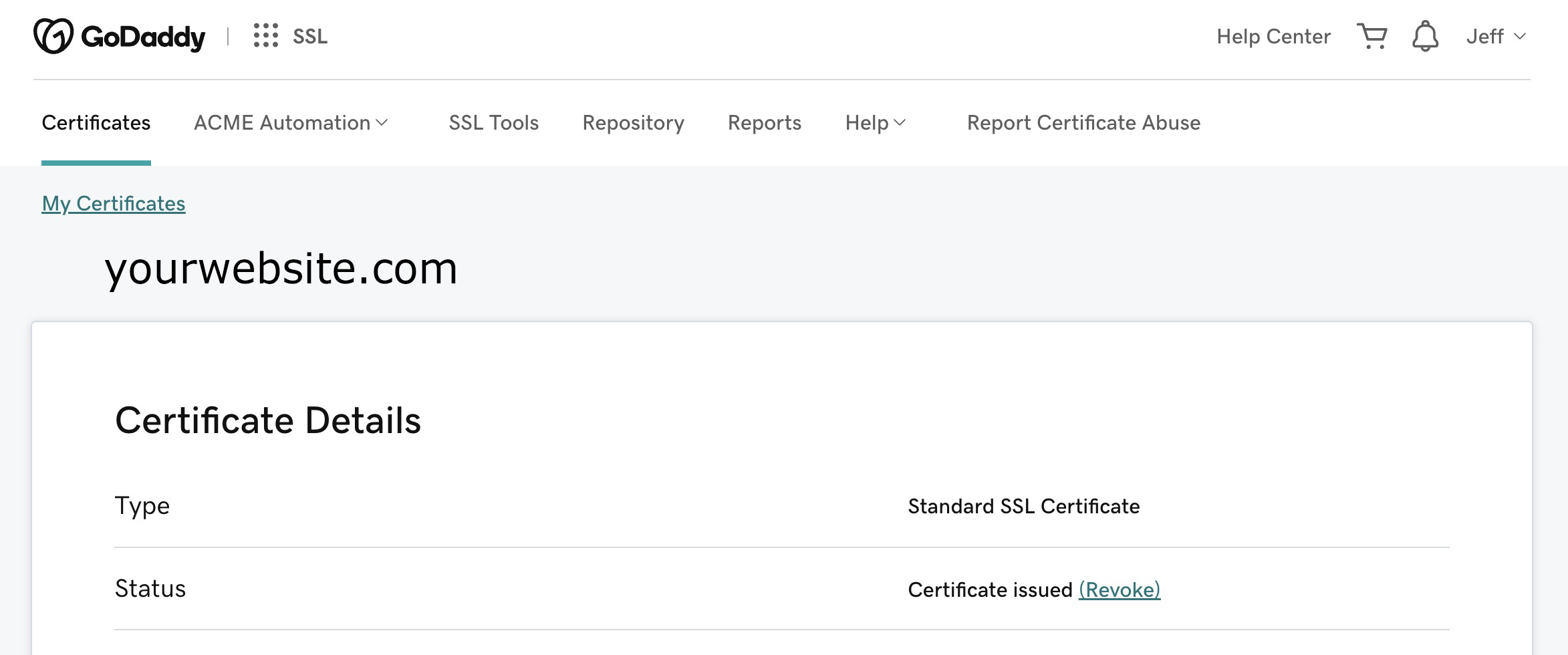The width and height of the screenshot is (1568, 655).
Task: Select Report Certificate Abuse
Action: [1083, 123]
